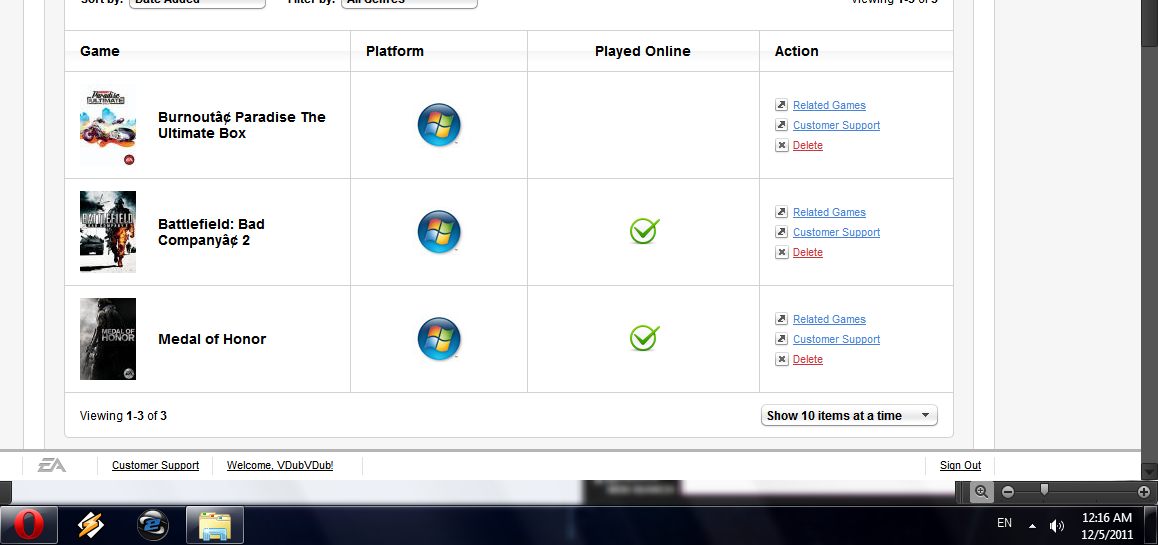Delete Burnout Paradise The Ultimate Box

coord(807,145)
